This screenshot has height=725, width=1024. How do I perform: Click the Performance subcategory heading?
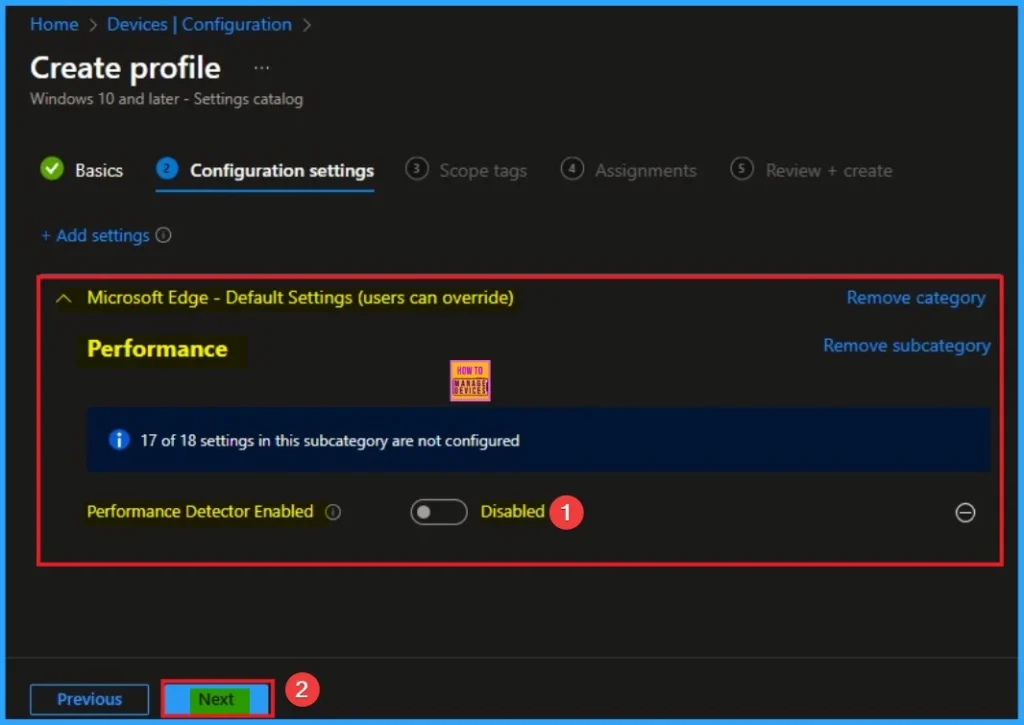pos(157,349)
